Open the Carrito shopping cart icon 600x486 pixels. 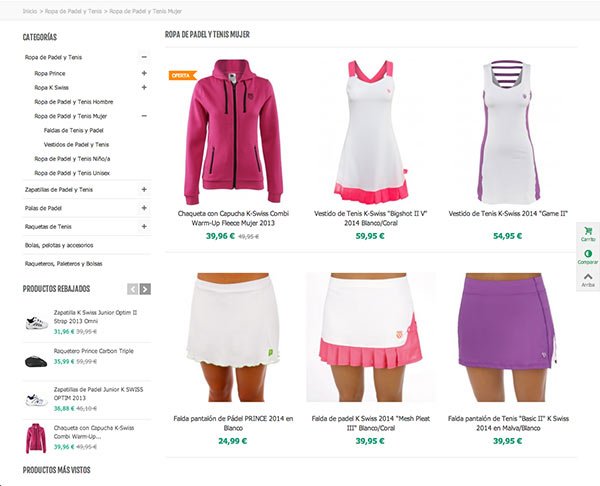tap(588, 234)
